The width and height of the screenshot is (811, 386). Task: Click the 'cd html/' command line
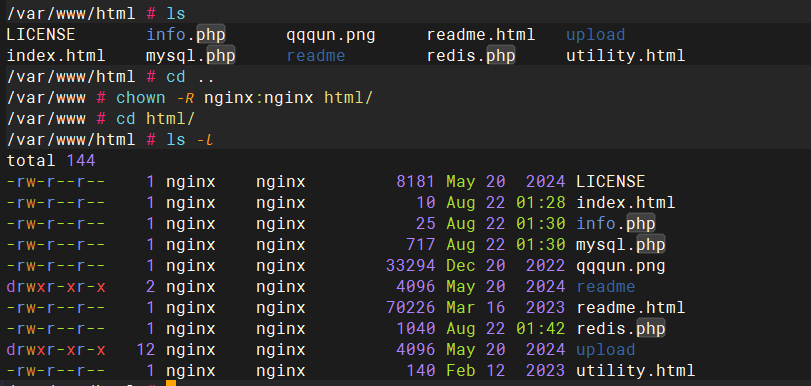[x=155, y=118]
